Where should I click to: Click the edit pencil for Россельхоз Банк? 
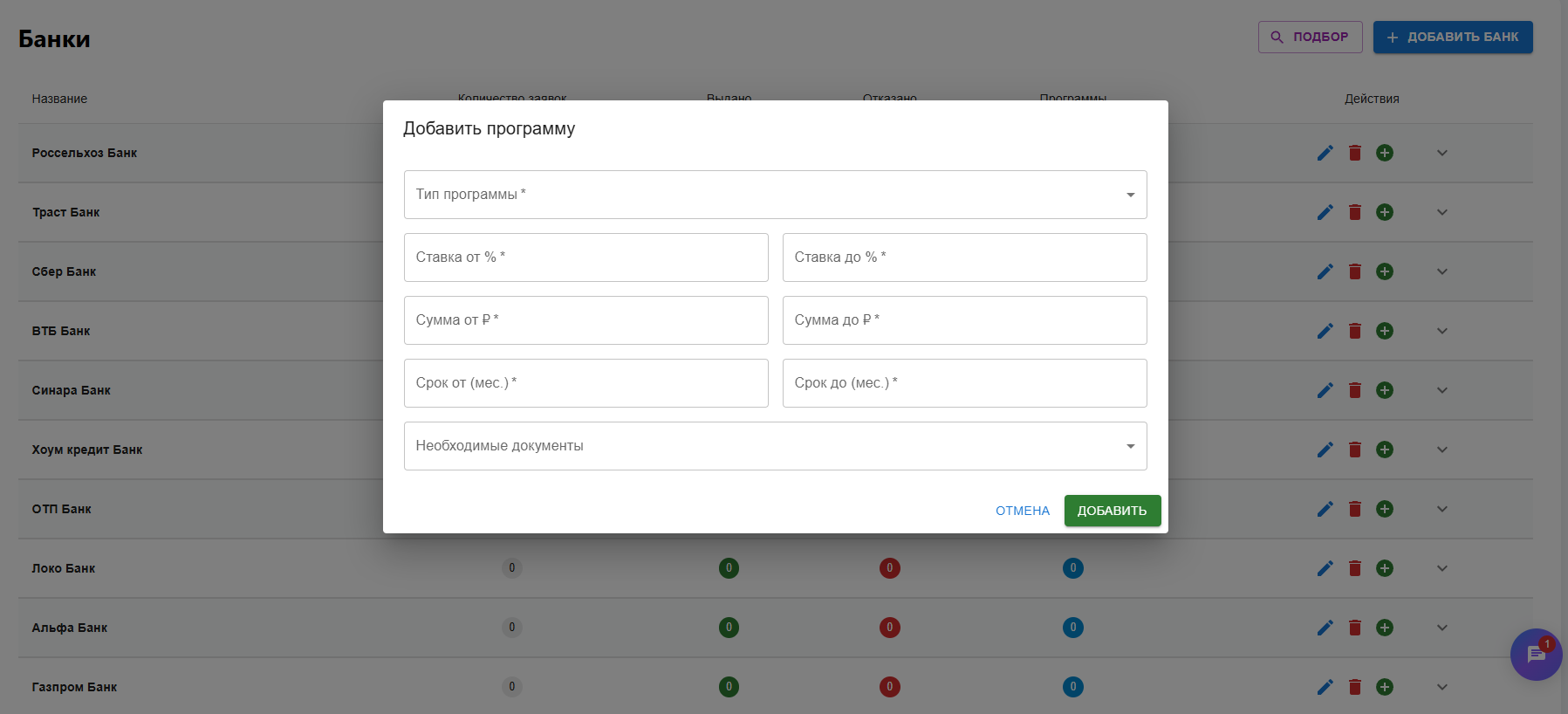[x=1325, y=153]
